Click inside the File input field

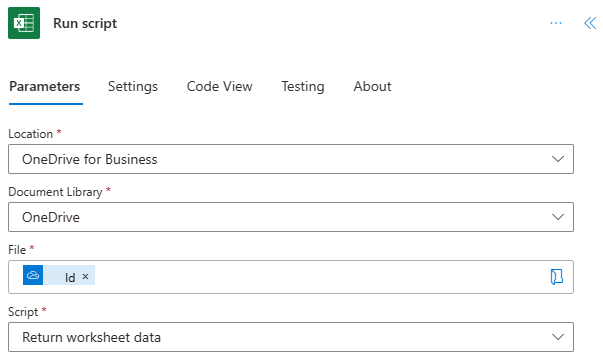coord(291,277)
